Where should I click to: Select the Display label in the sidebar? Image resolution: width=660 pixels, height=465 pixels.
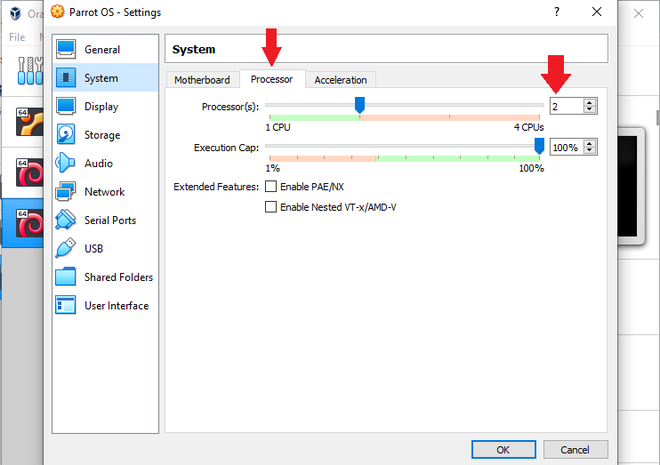coord(101,107)
